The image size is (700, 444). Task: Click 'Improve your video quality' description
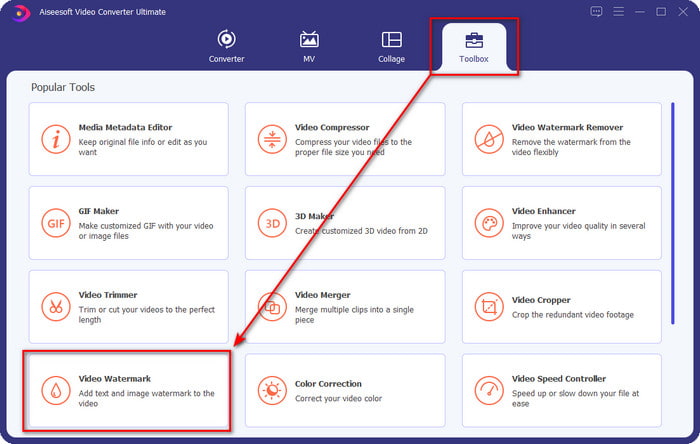(578, 231)
